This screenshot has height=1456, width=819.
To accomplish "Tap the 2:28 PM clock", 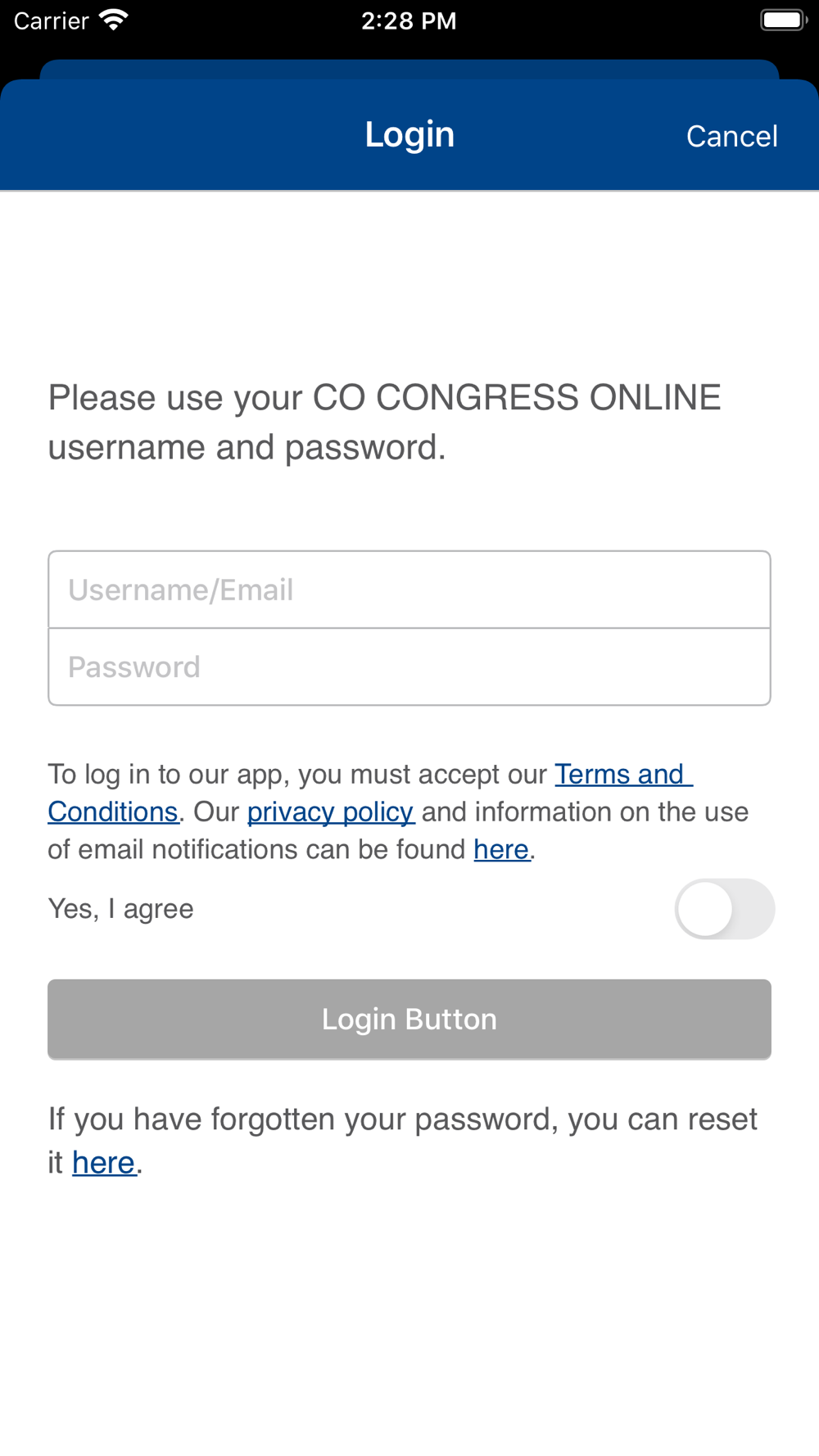I will tap(409, 20).
